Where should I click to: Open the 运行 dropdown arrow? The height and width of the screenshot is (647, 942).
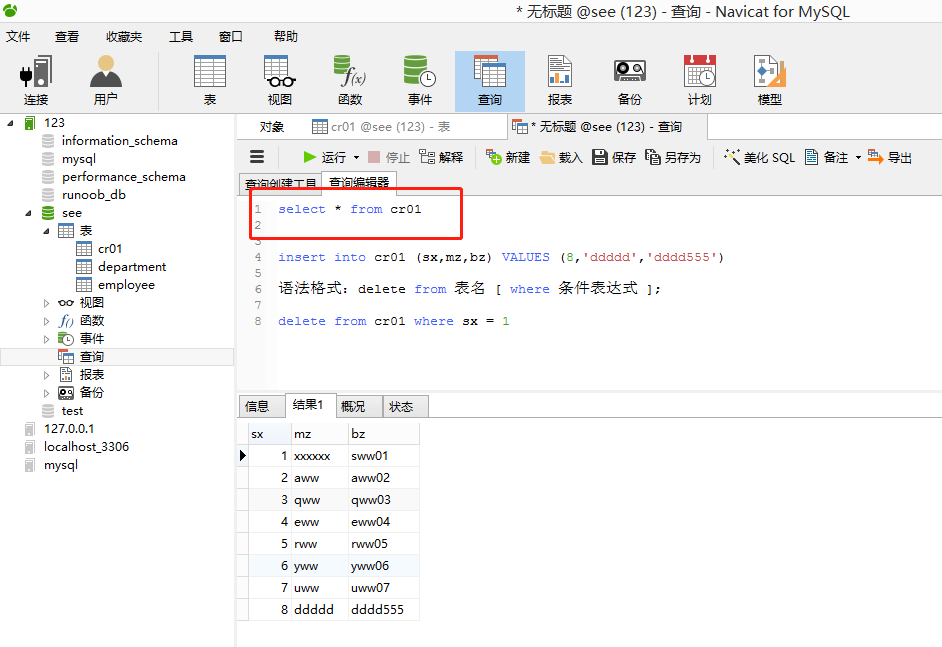click(x=356, y=157)
